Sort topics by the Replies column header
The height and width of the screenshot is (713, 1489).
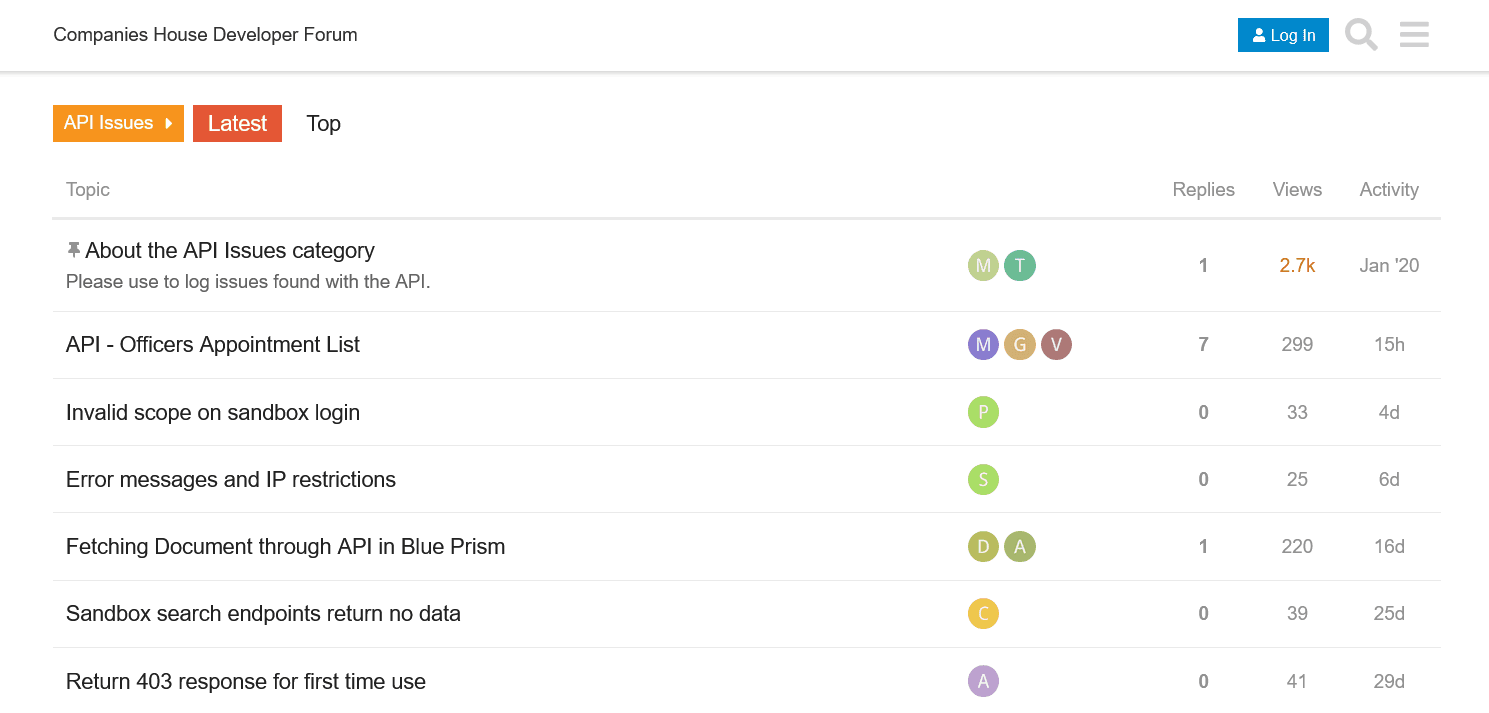[x=1203, y=190]
